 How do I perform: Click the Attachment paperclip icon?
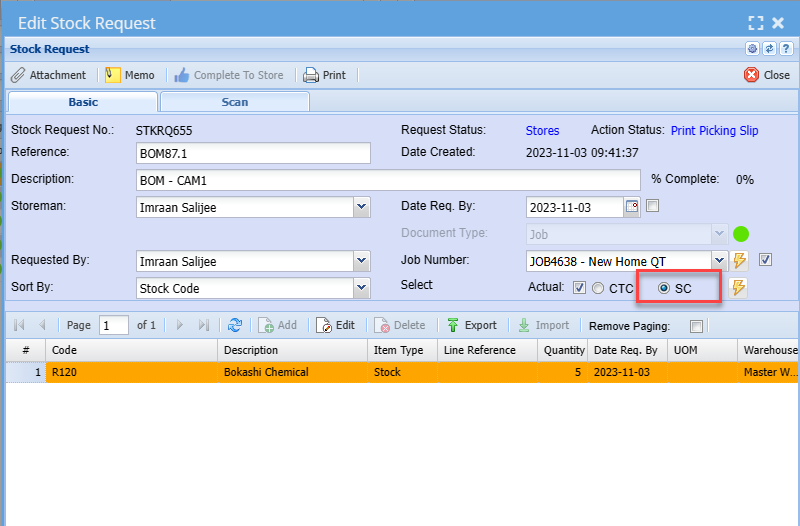(18, 75)
